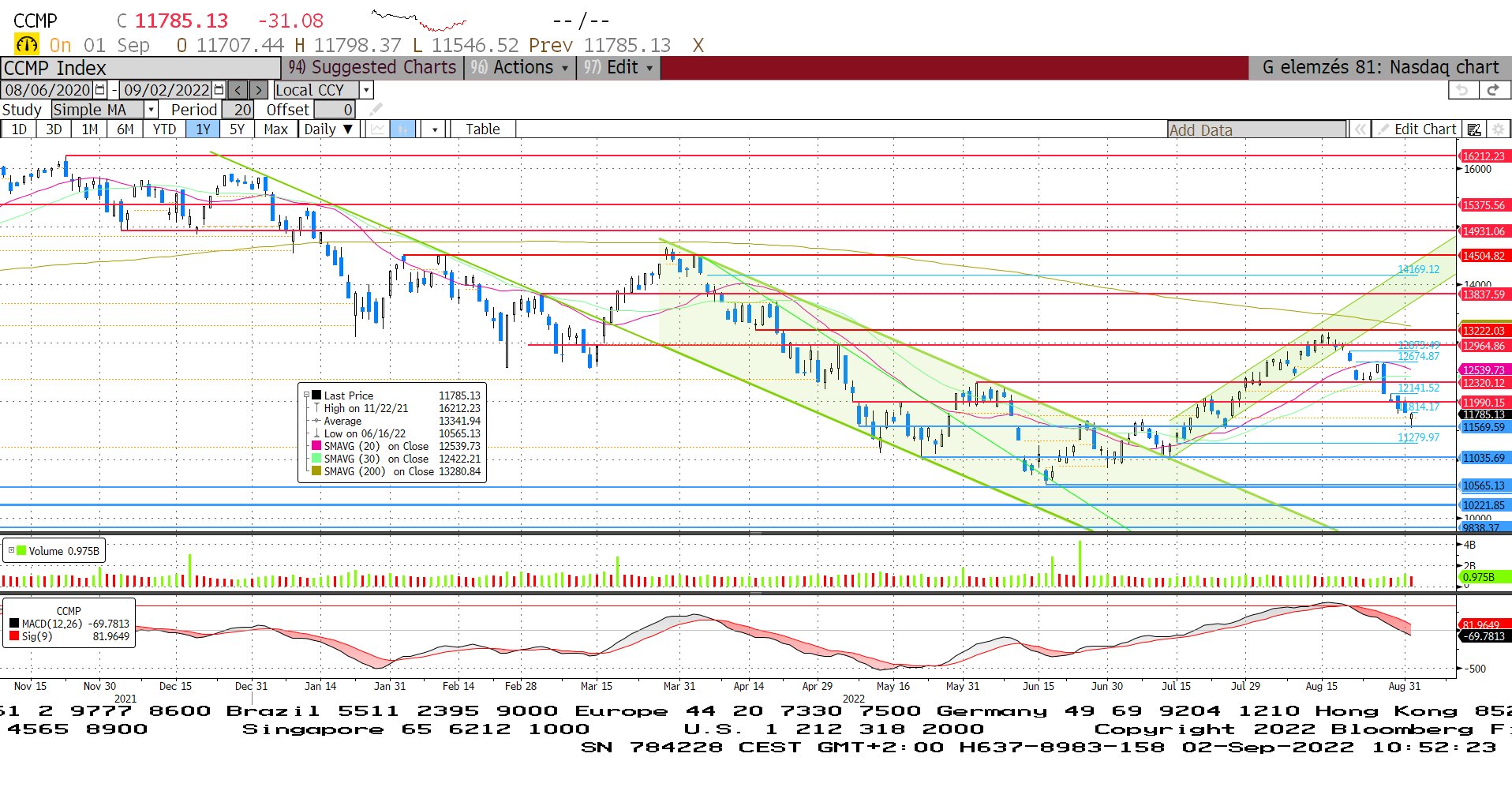Click the Average marker icon in legend

pyautogui.click(x=317, y=421)
